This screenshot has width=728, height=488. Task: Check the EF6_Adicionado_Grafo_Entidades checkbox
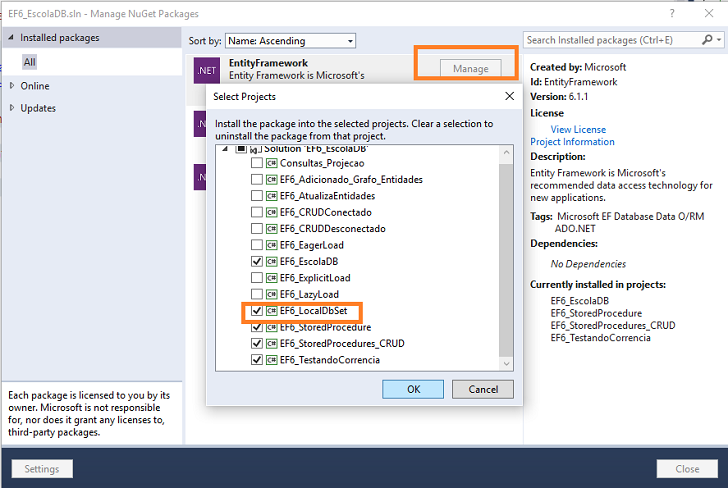(257, 179)
